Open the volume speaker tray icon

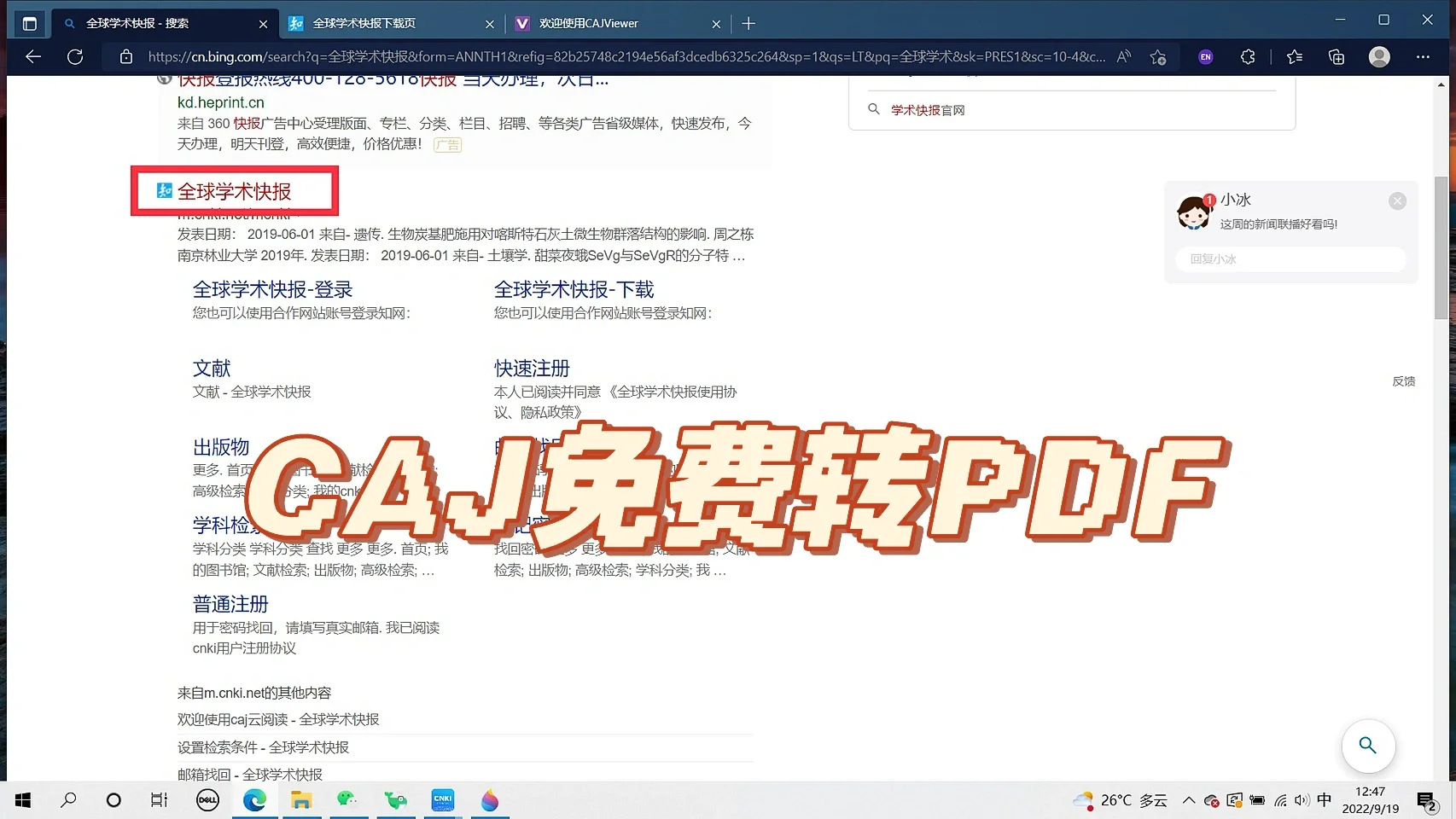point(1302,800)
